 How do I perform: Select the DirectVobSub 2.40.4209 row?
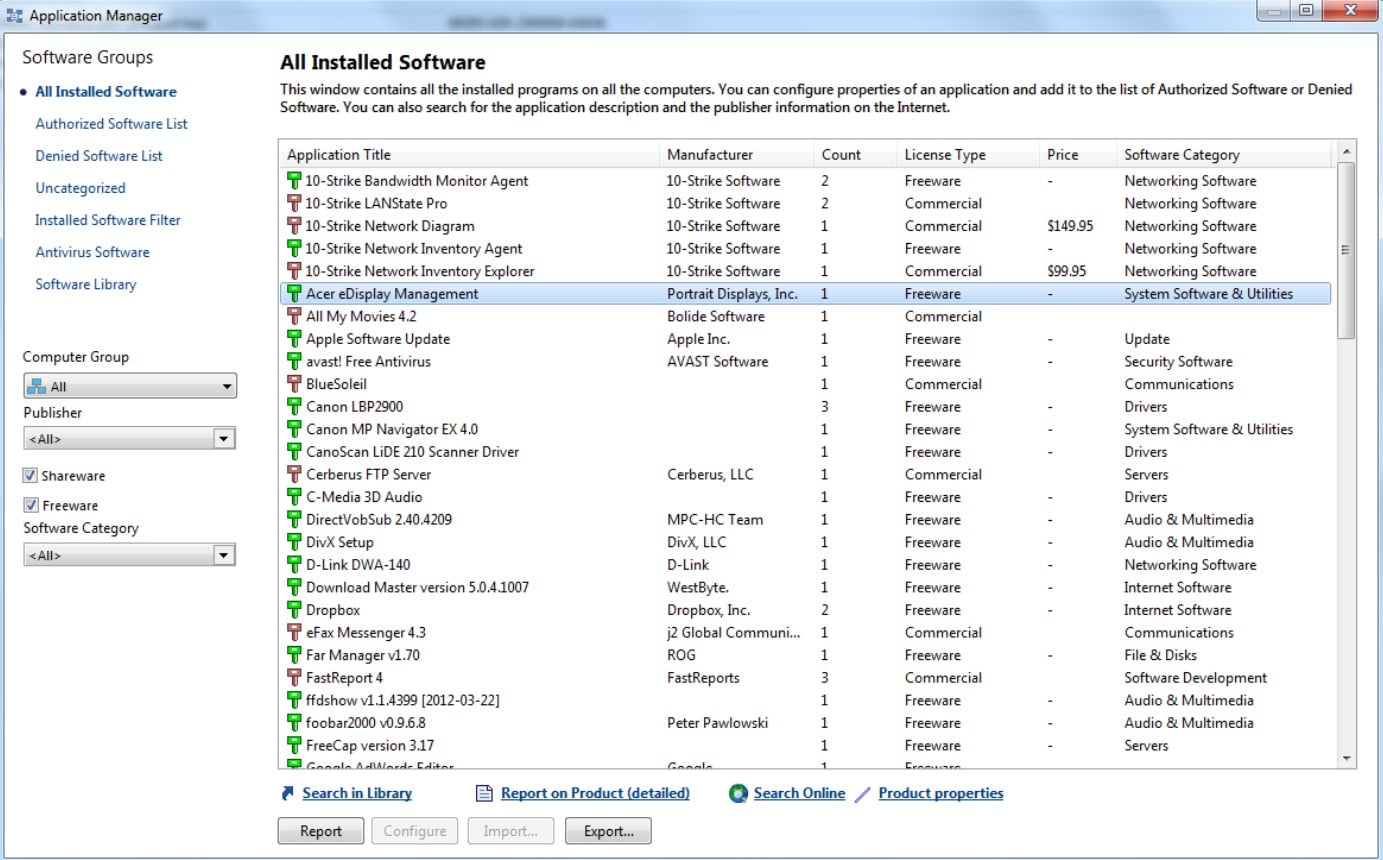(x=805, y=520)
